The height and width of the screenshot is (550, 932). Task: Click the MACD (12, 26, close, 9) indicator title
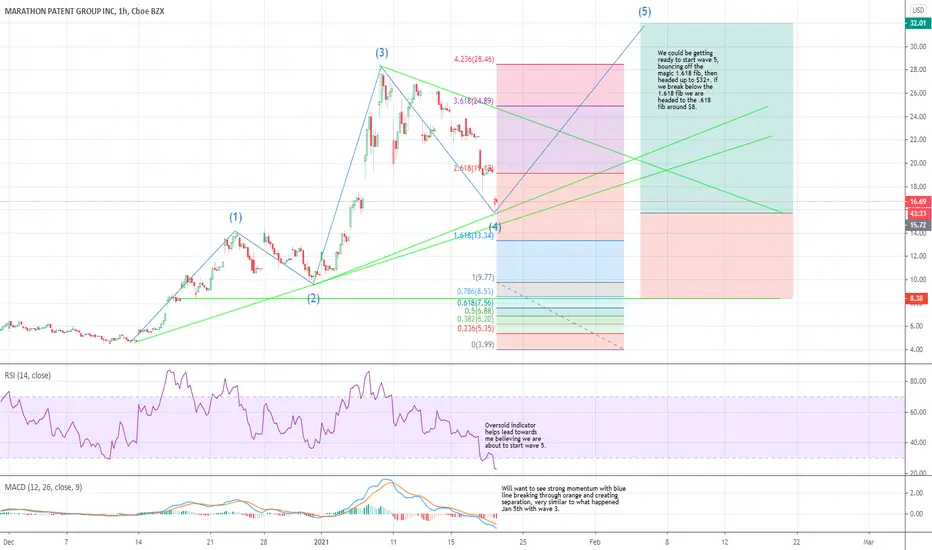43,487
